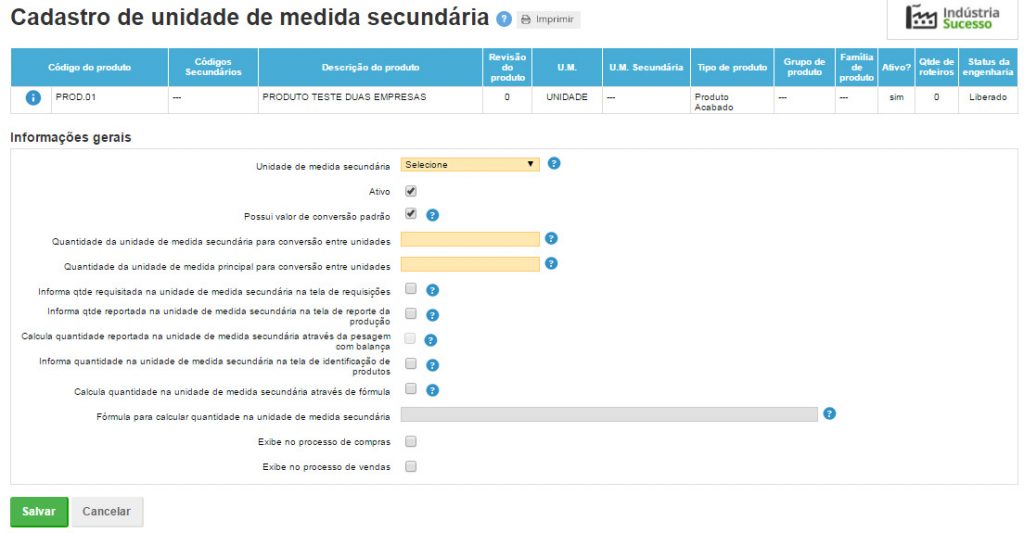This screenshot has width=1024, height=533.
Task: Click the info icon in the PROD.01 row
Action: pyautogui.click(x=32, y=98)
